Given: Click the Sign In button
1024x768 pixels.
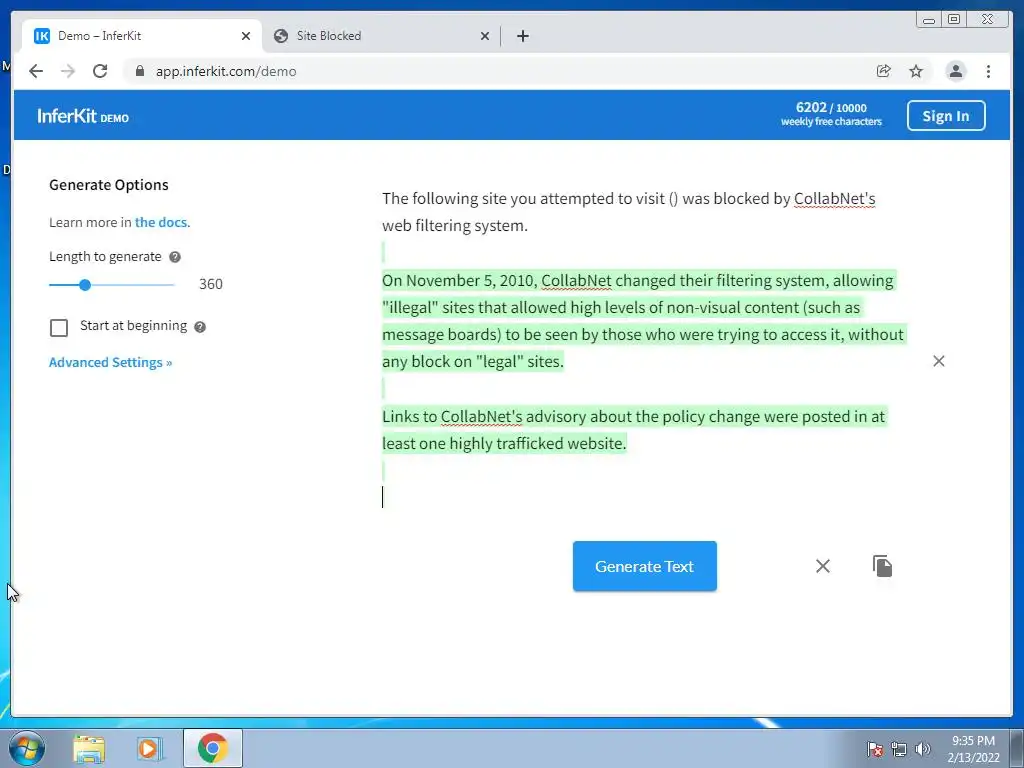Looking at the screenshot, I should click(x=946, y=116).
